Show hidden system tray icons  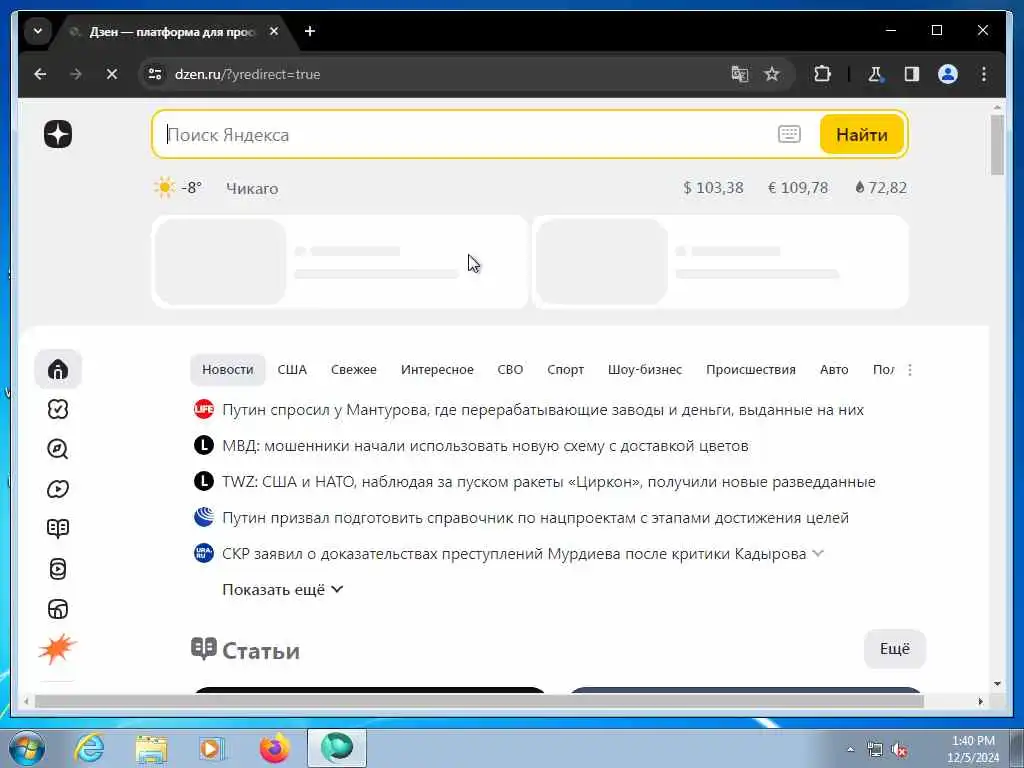click(850, 750)
